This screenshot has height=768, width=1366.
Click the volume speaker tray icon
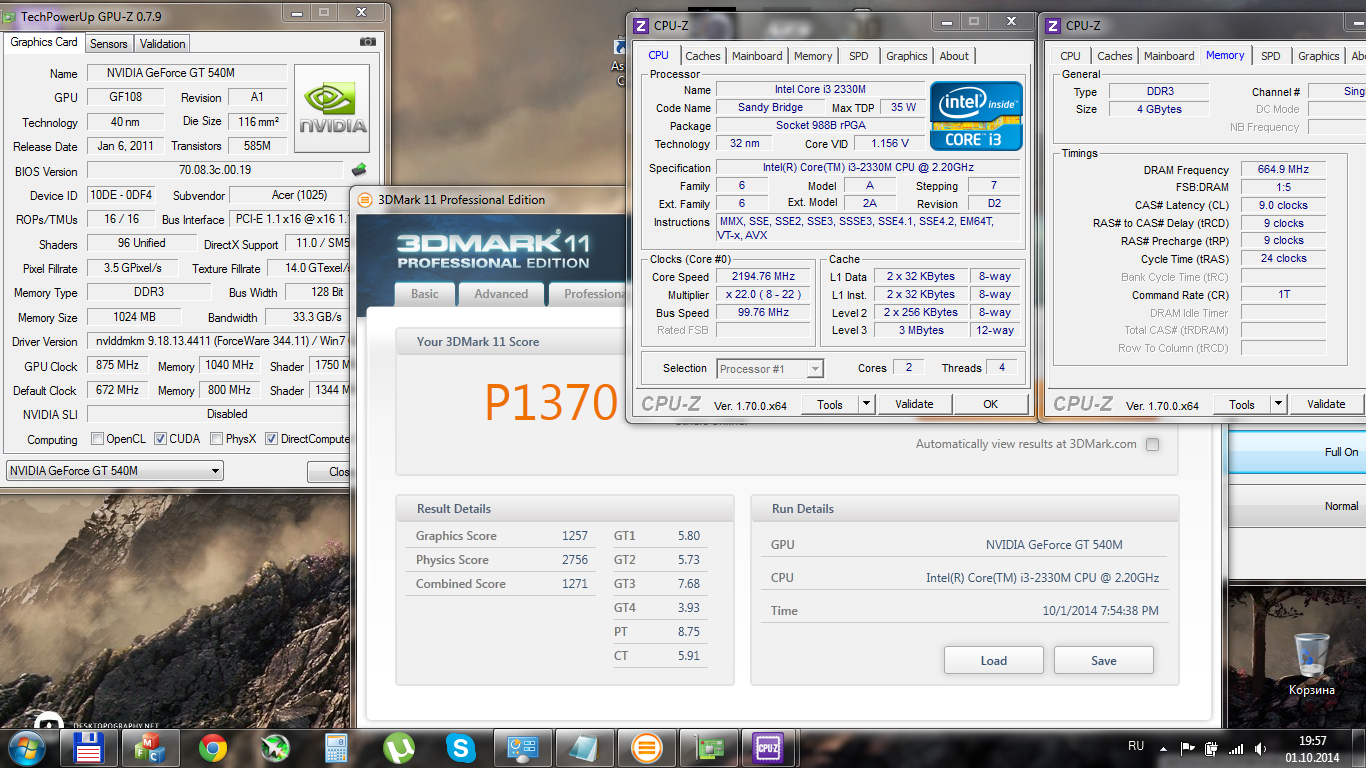(1260, 748)
